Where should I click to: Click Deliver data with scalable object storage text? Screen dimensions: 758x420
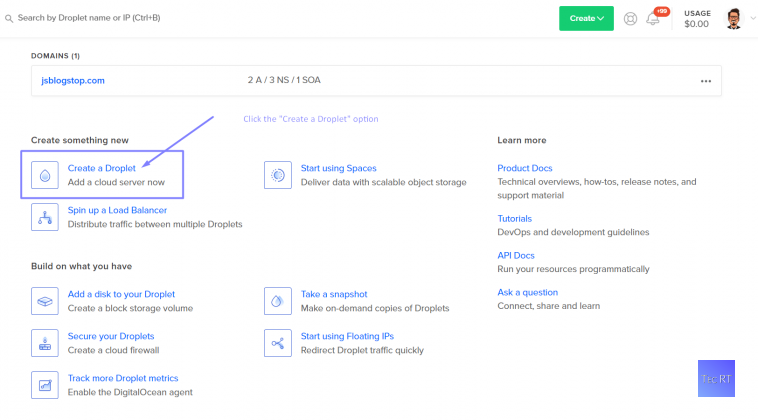[383, 182]
